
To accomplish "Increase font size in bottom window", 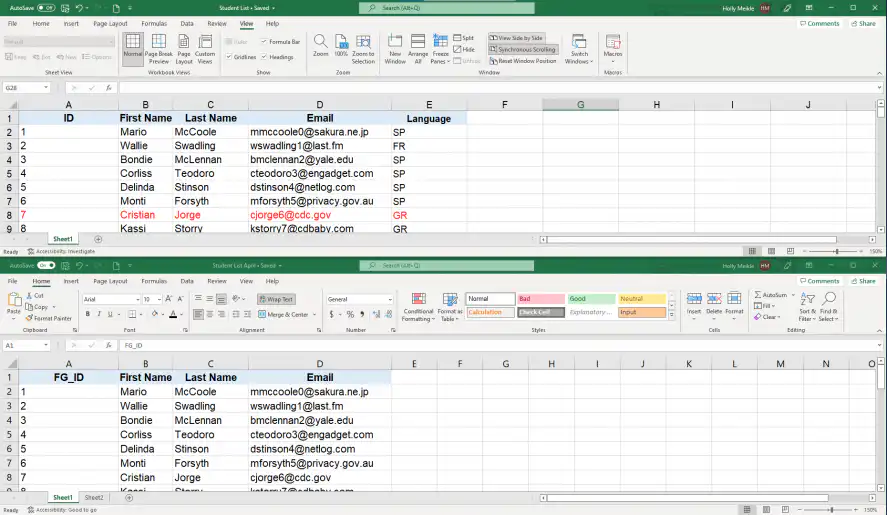I will click(169, 299).
